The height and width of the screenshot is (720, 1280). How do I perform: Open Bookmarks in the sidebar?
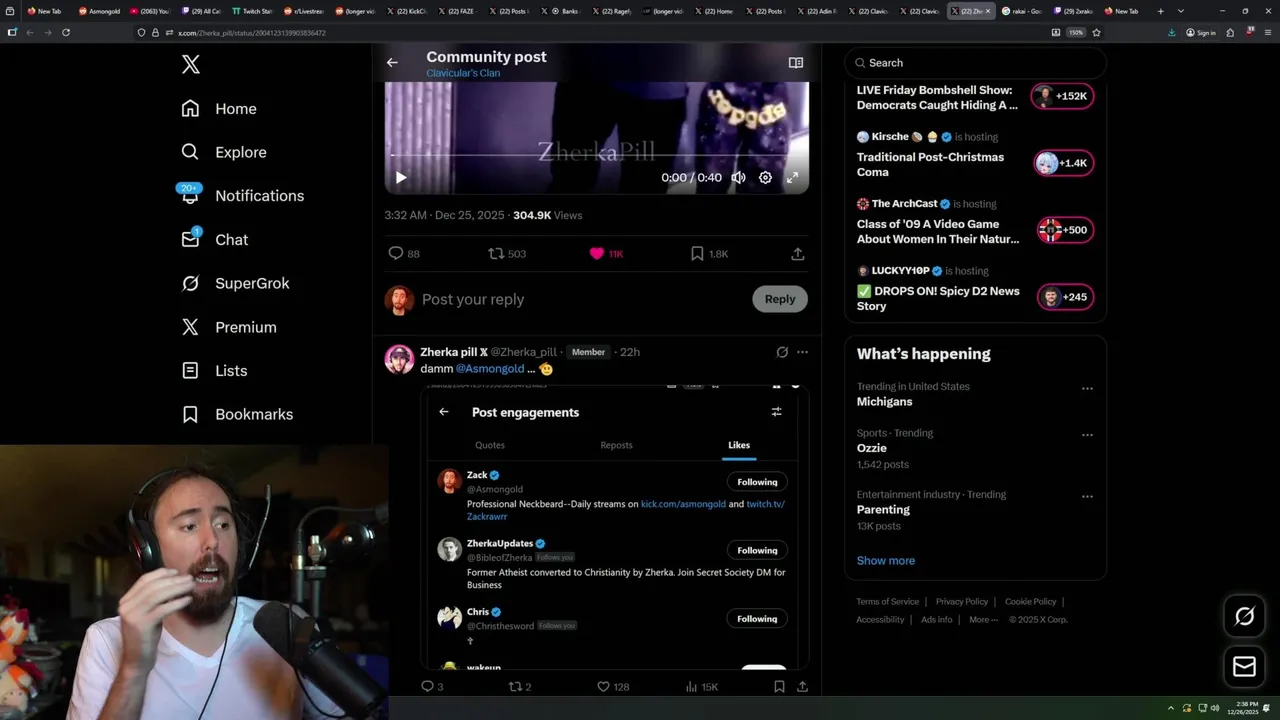[238, 414]
